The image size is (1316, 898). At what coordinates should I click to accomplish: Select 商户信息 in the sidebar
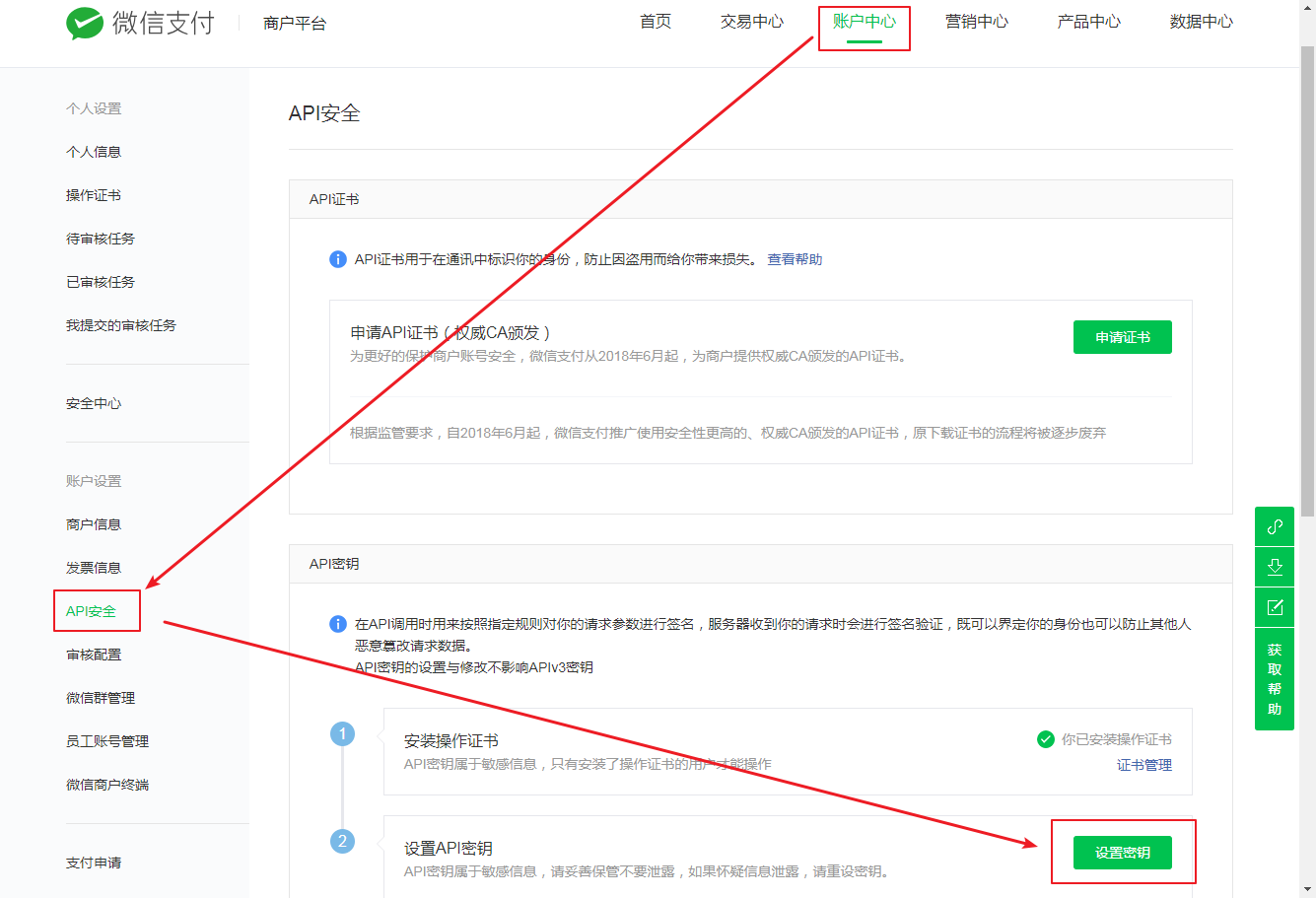tap(94, 524)
